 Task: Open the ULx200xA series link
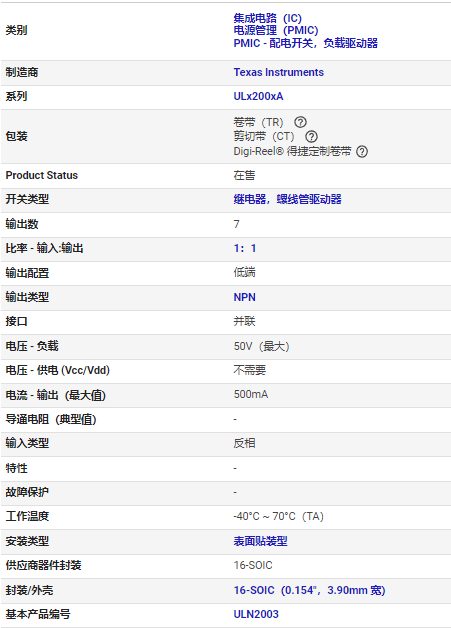tap(258, 97)
